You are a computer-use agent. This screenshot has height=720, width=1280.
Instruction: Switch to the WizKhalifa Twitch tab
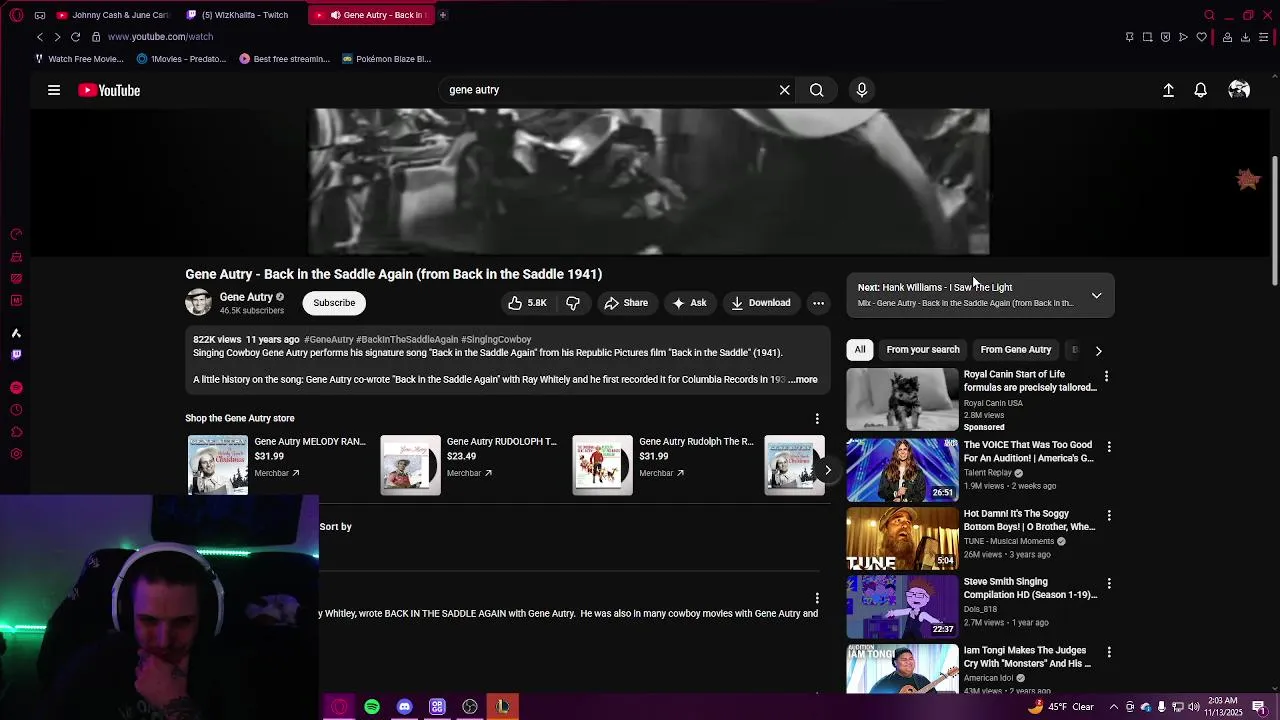coord(239,15)
